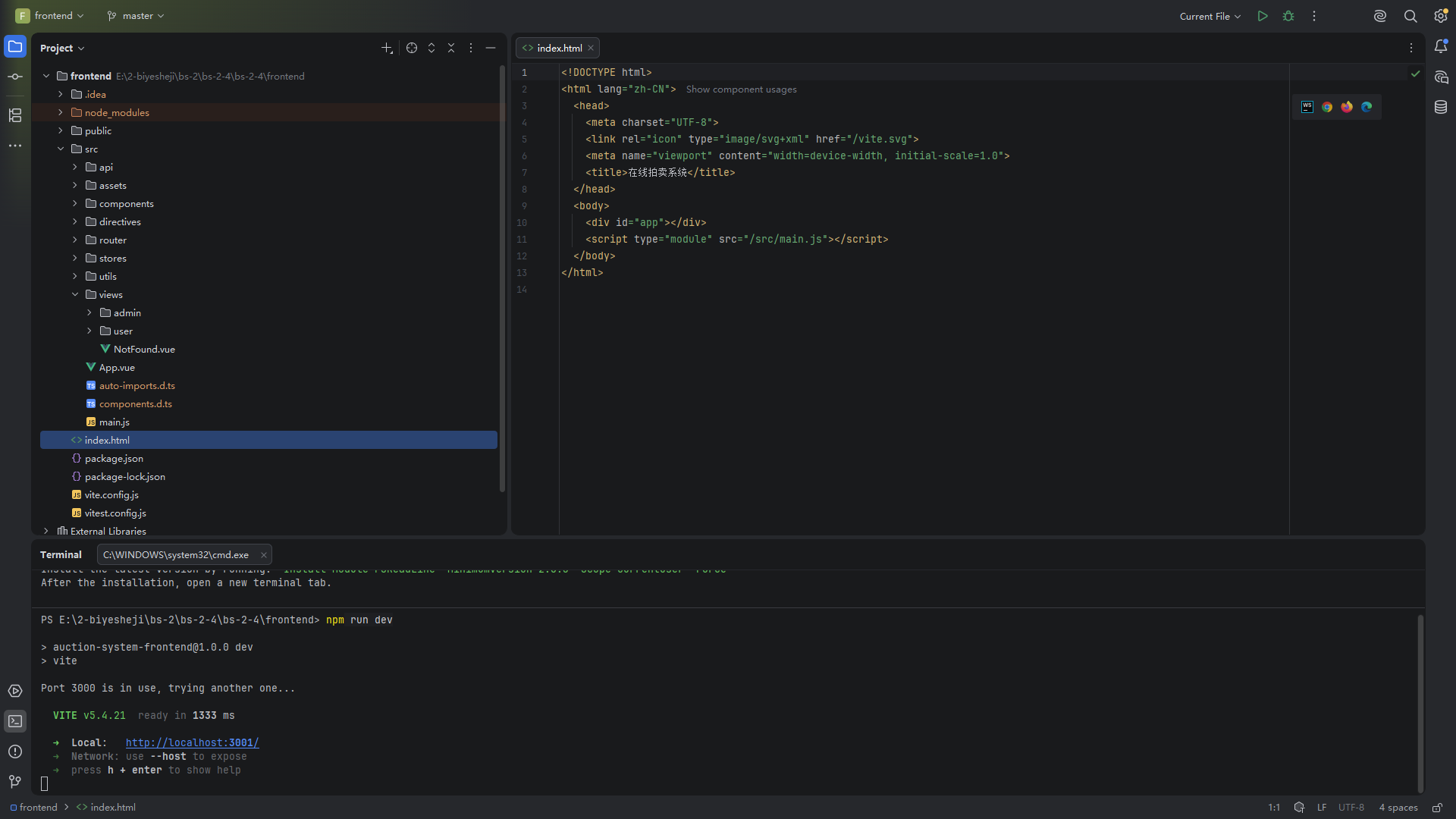
Task: Toggle read-only lock in status bar
Action: coord(1437,807)
